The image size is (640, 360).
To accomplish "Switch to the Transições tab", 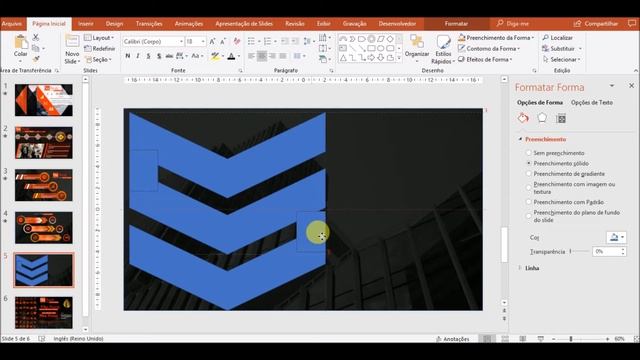I will click(149, 24).
